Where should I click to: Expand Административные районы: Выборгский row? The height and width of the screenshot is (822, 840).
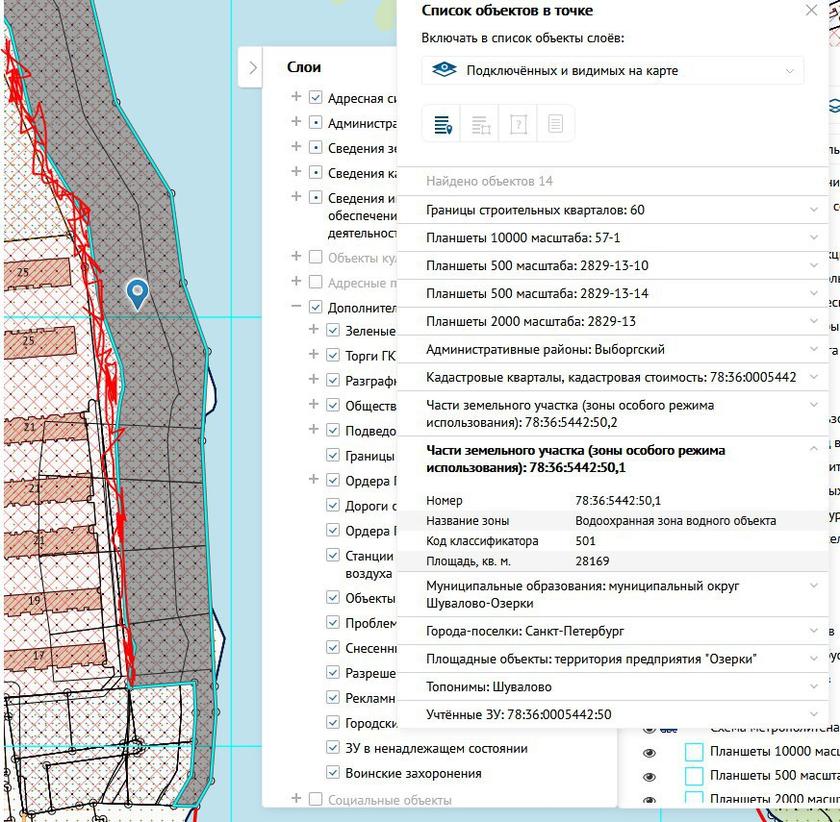click(x=613, y=349)
